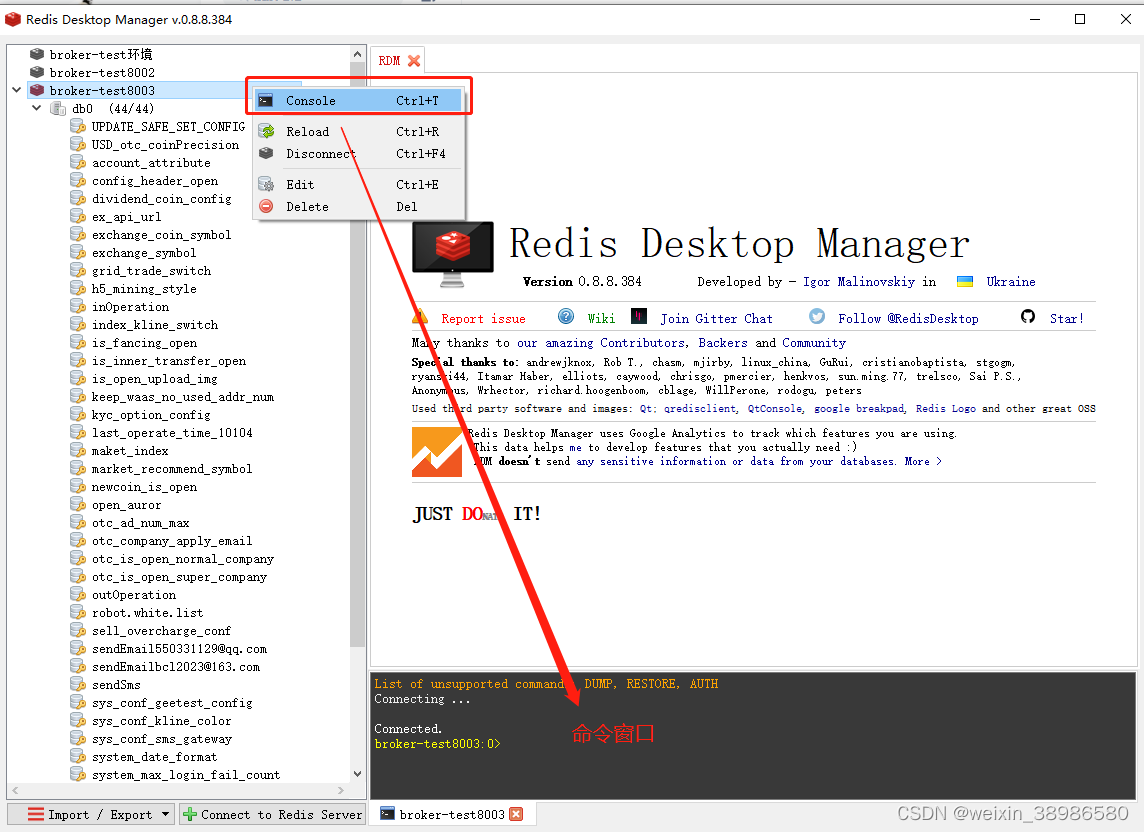
Task: Collapse the db0 database node
Action: coord(36,108)
